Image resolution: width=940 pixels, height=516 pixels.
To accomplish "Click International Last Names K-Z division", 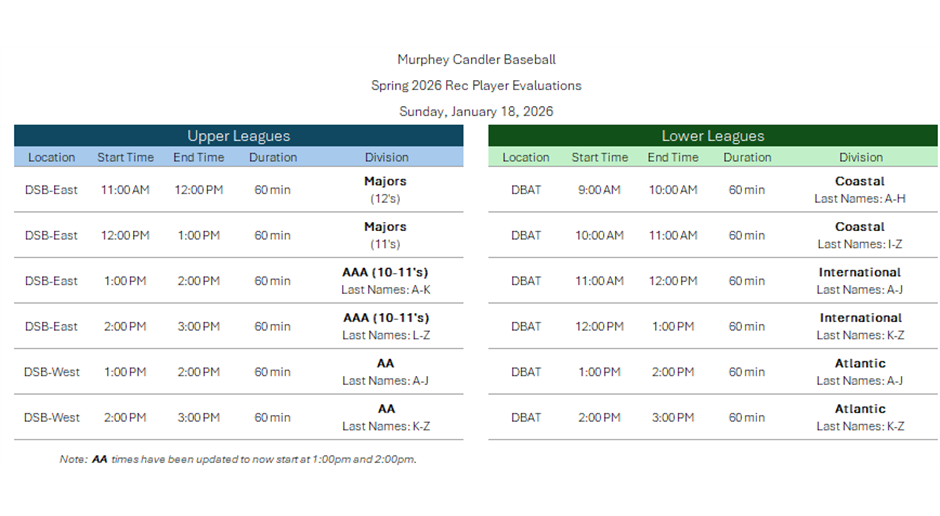I will 860,326.
